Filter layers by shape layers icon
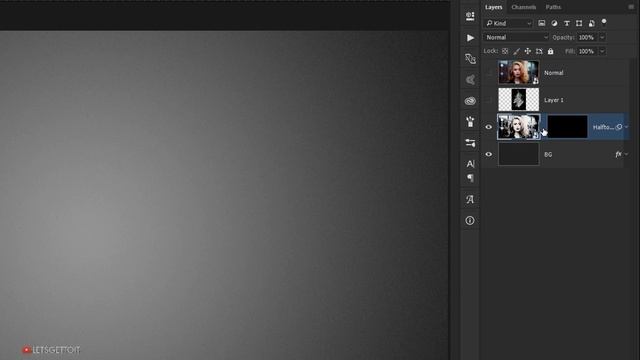Viewport: 640px width, 360px height. [x=579, y=23]
